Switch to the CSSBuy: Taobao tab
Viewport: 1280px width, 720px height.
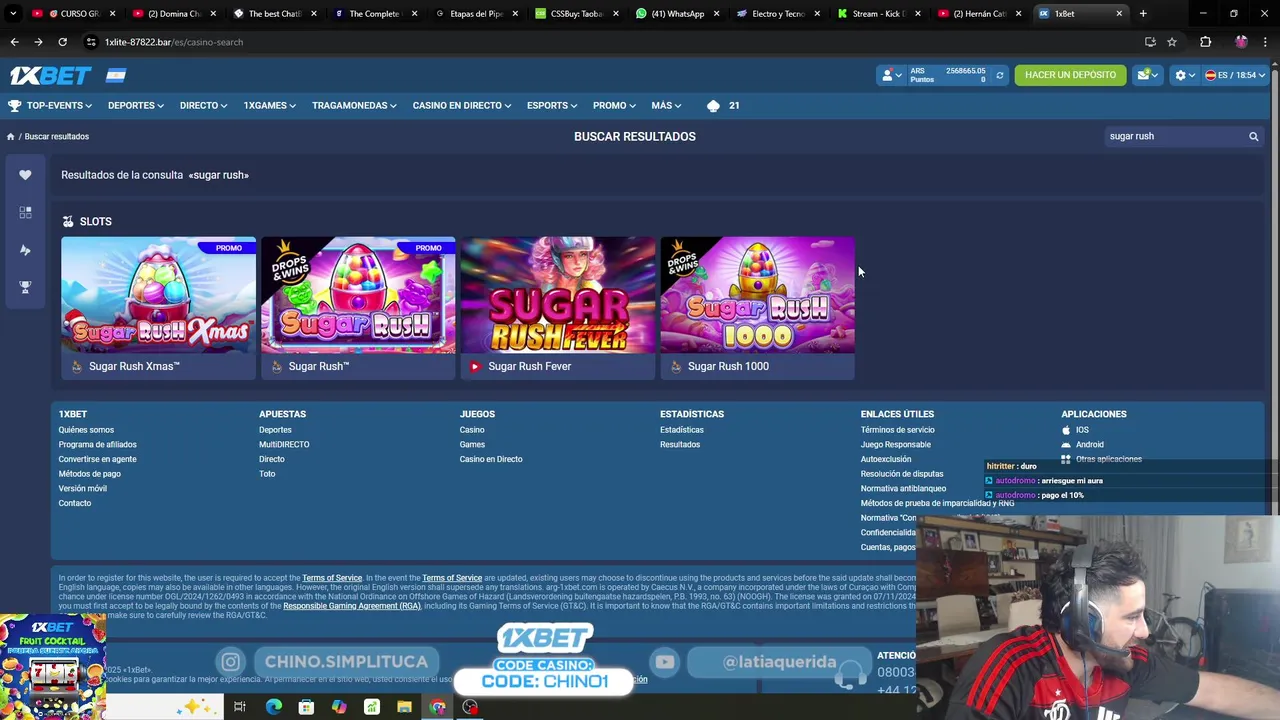(576, 14)
